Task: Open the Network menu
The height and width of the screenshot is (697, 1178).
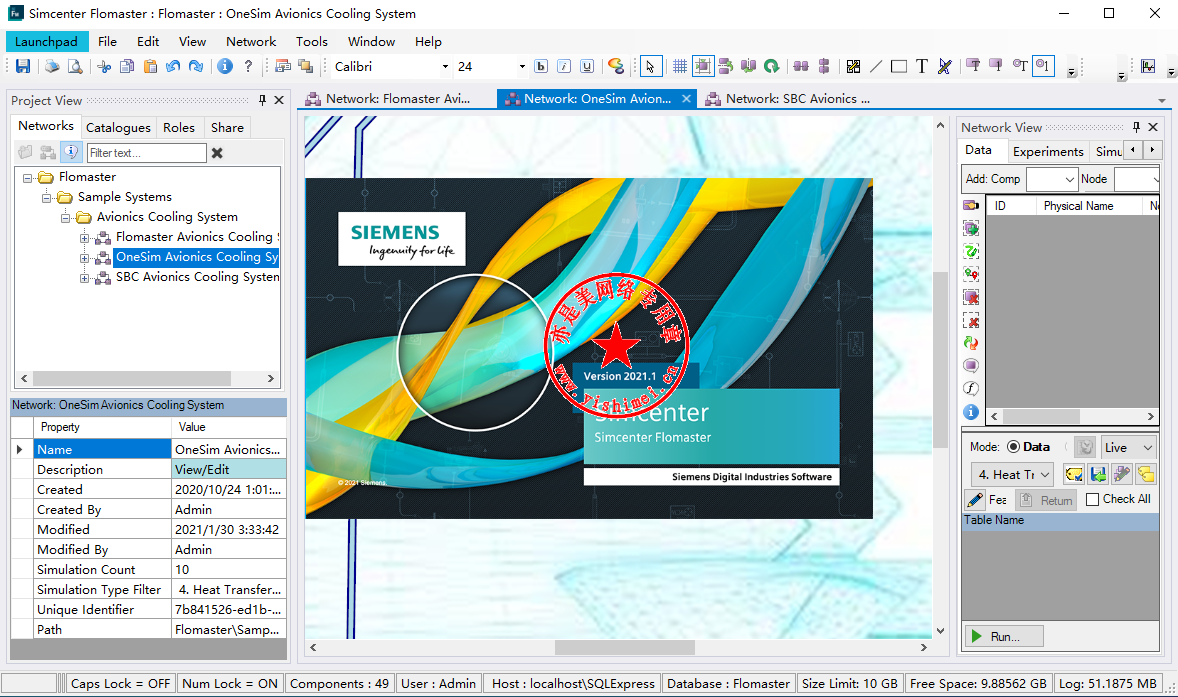Action: (x=251, y=42)
